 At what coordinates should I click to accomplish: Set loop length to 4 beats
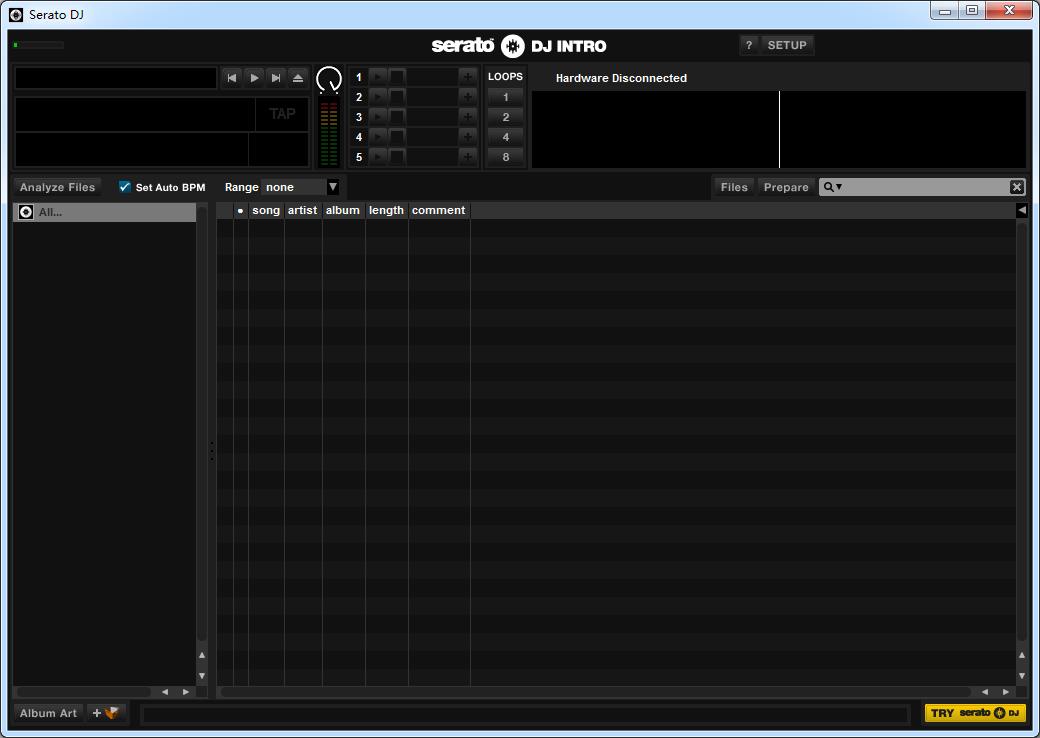(505, 137)
